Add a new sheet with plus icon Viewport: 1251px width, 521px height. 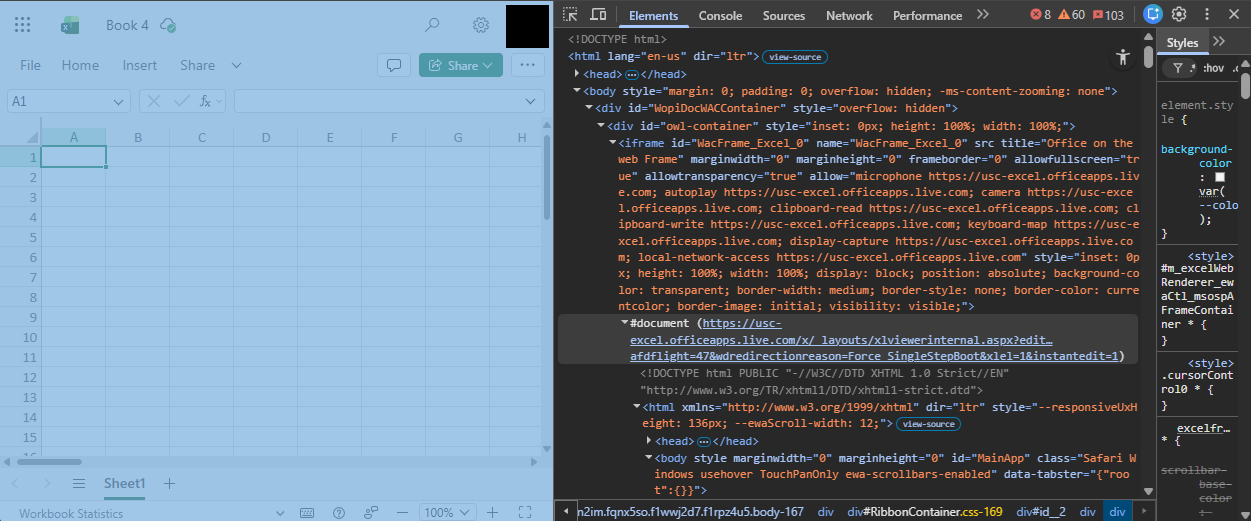[169, 483]
